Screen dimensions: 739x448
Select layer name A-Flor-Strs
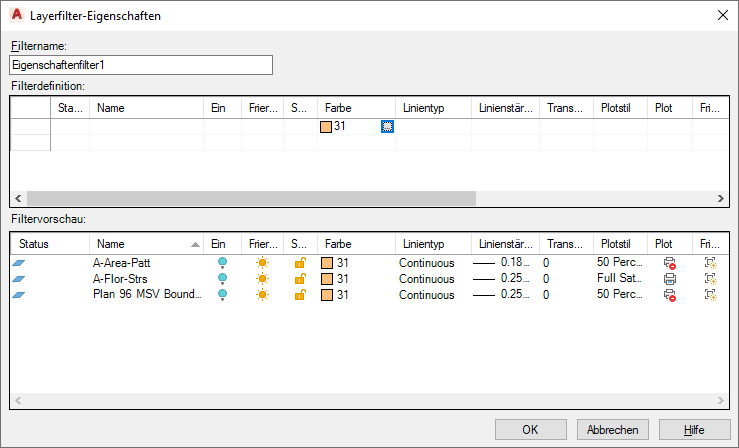(x=120, y=279)
